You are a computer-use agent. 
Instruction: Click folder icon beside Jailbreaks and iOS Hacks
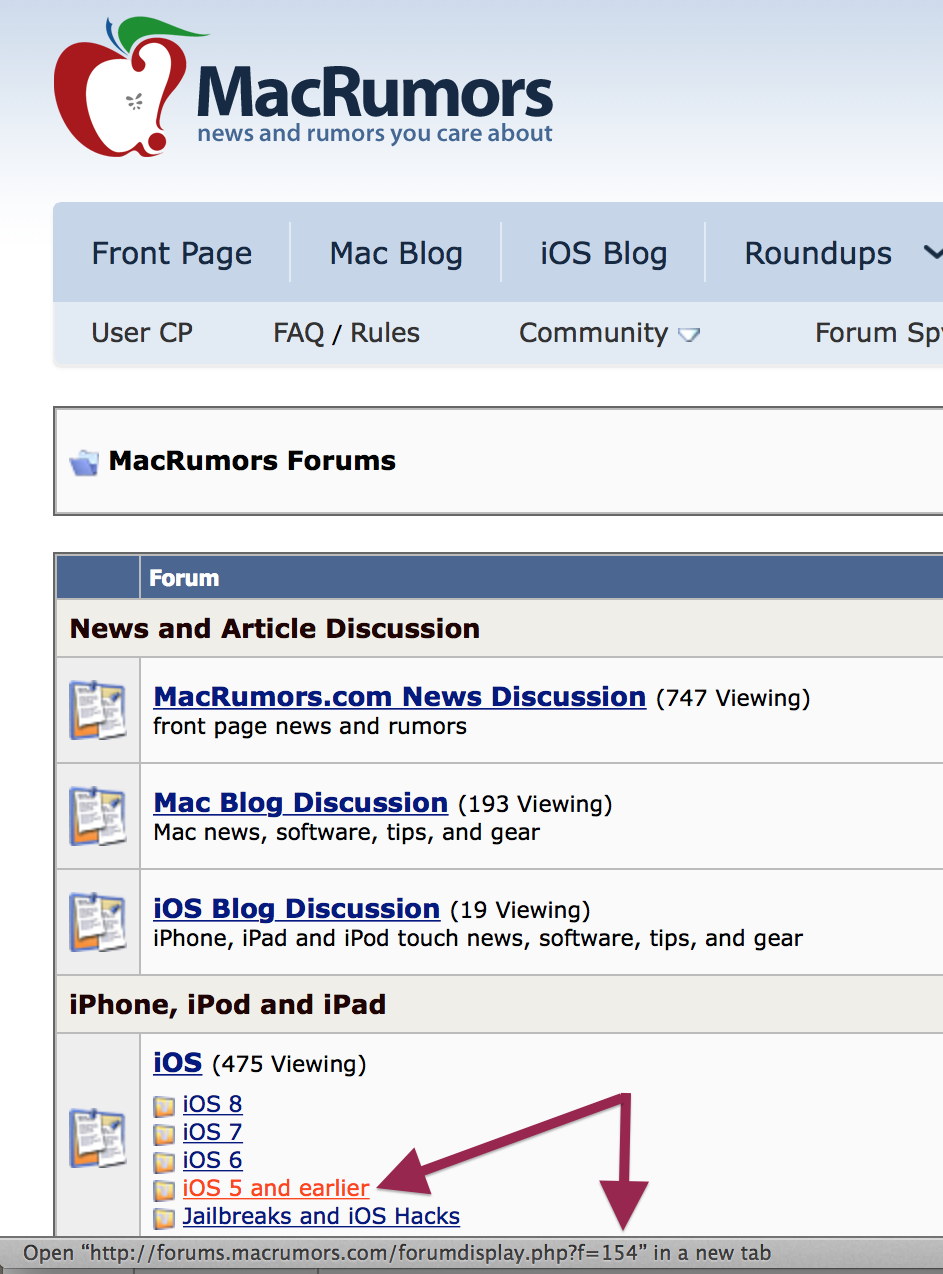(x=163, y=1219)
